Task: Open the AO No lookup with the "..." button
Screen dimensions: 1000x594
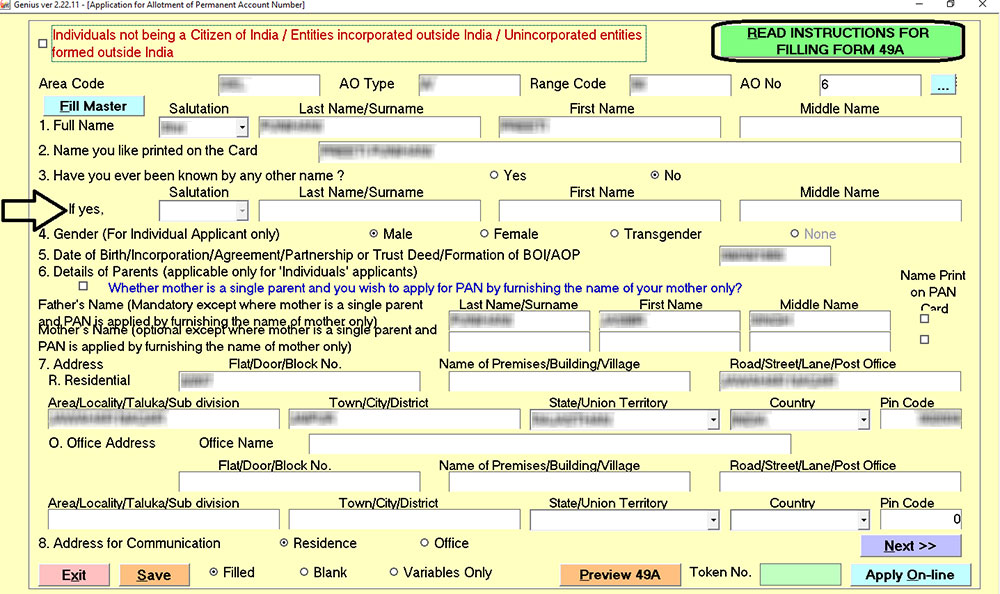Action: click(x=942, y=85)
